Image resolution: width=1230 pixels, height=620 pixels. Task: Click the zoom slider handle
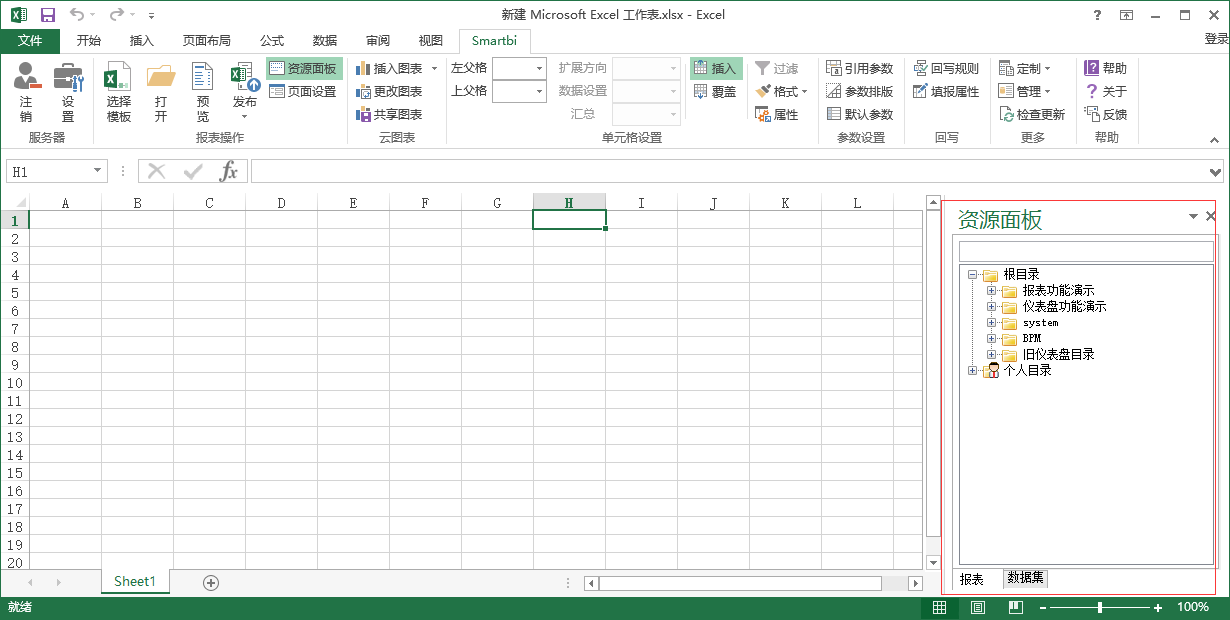[x=1100, y=607]
